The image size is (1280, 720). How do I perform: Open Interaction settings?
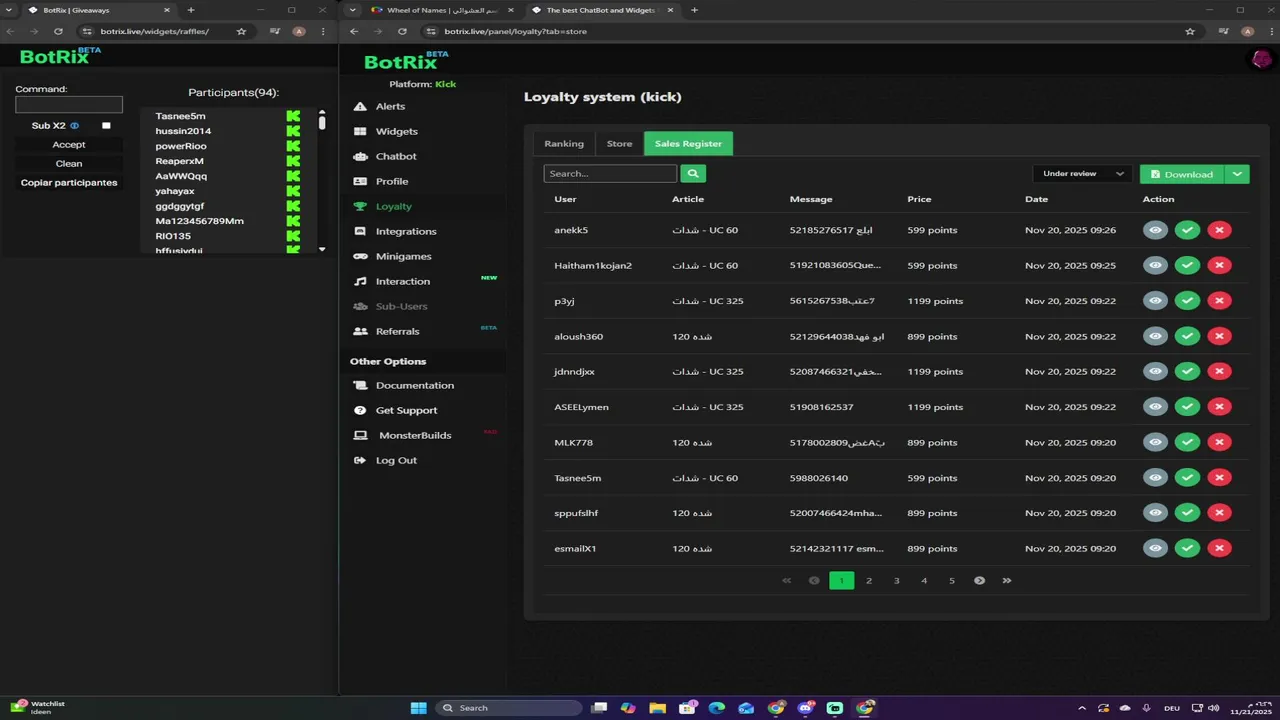[x=402, y=281]
